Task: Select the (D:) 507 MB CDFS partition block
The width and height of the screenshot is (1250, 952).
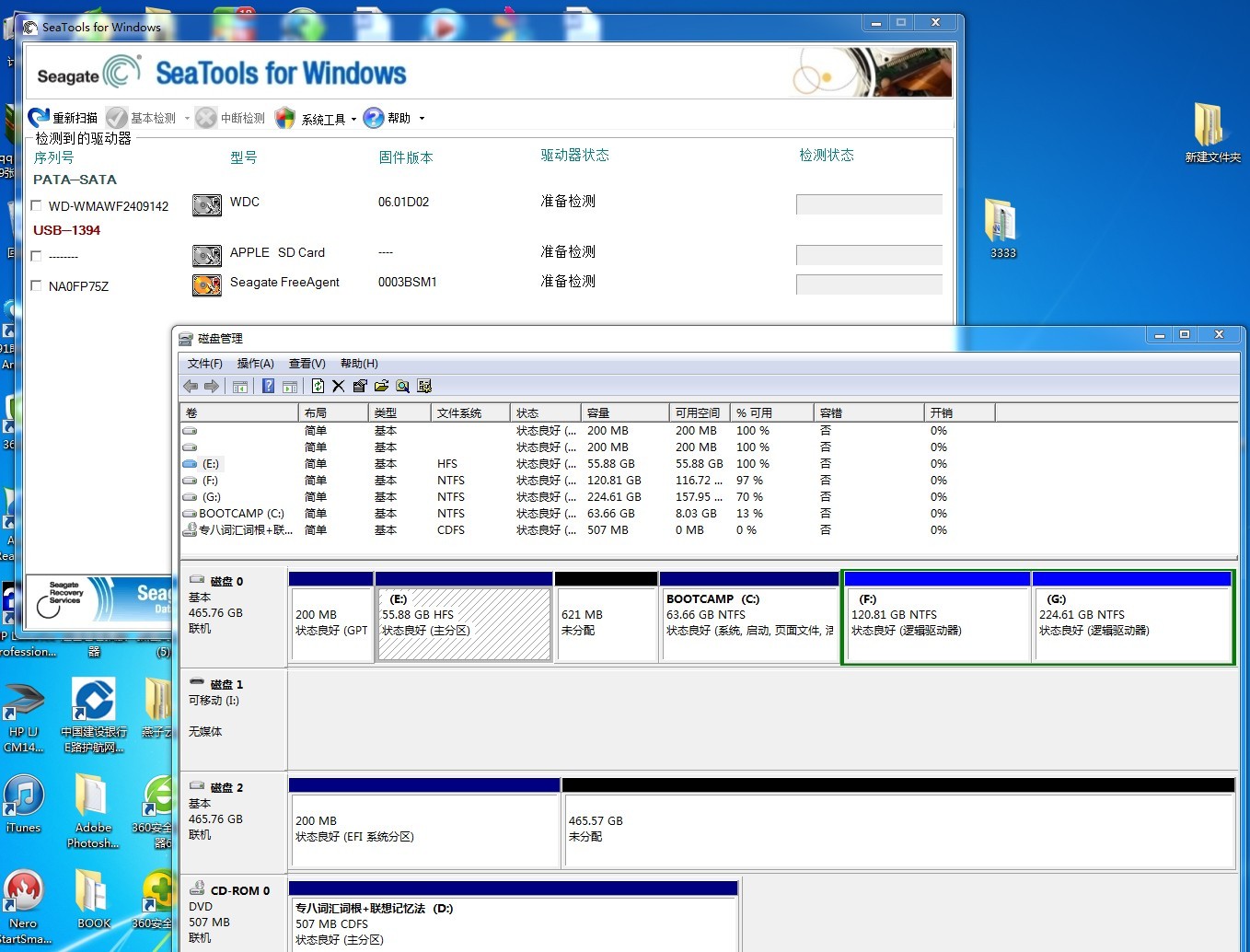Action: (514, 917)
